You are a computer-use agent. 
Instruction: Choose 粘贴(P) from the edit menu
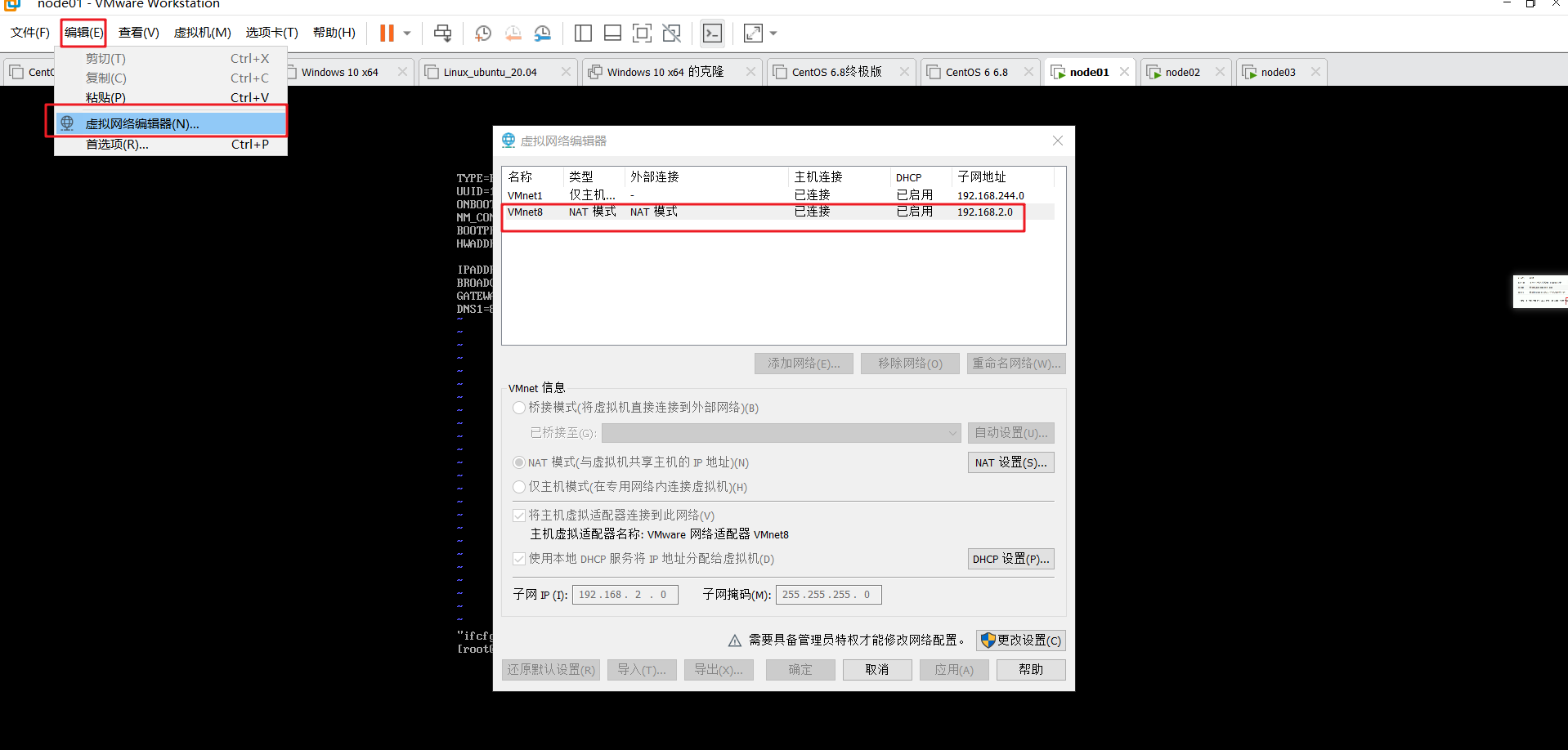click(x=171, y=97)
